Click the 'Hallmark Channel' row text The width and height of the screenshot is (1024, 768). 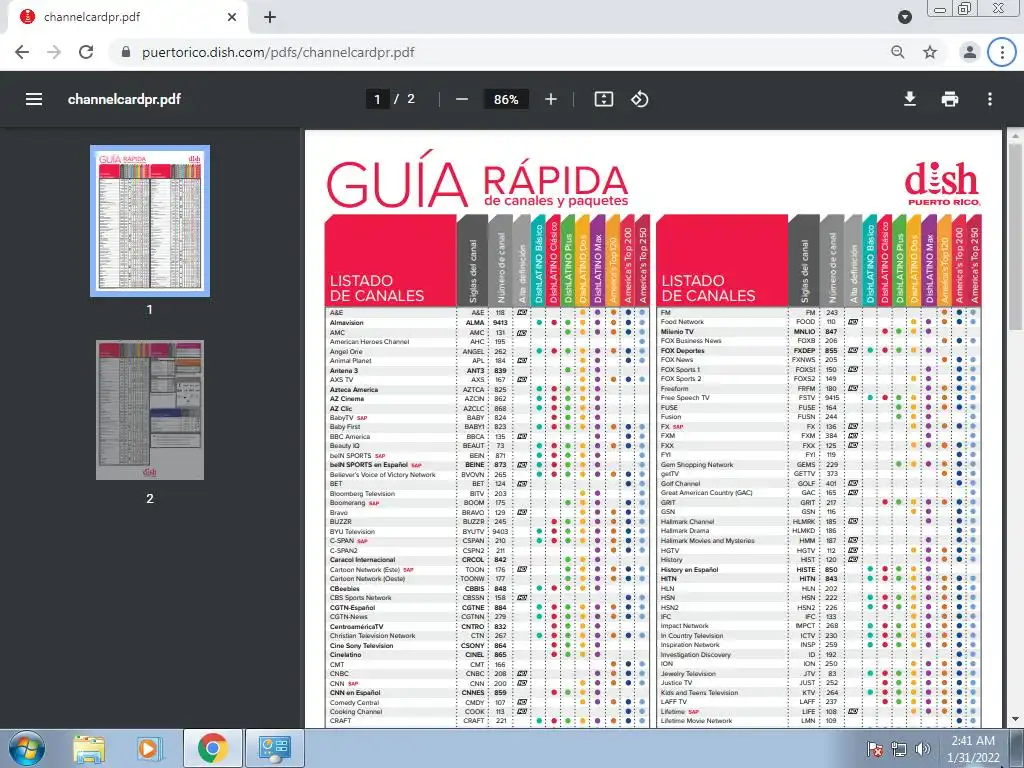pos(687,522)
